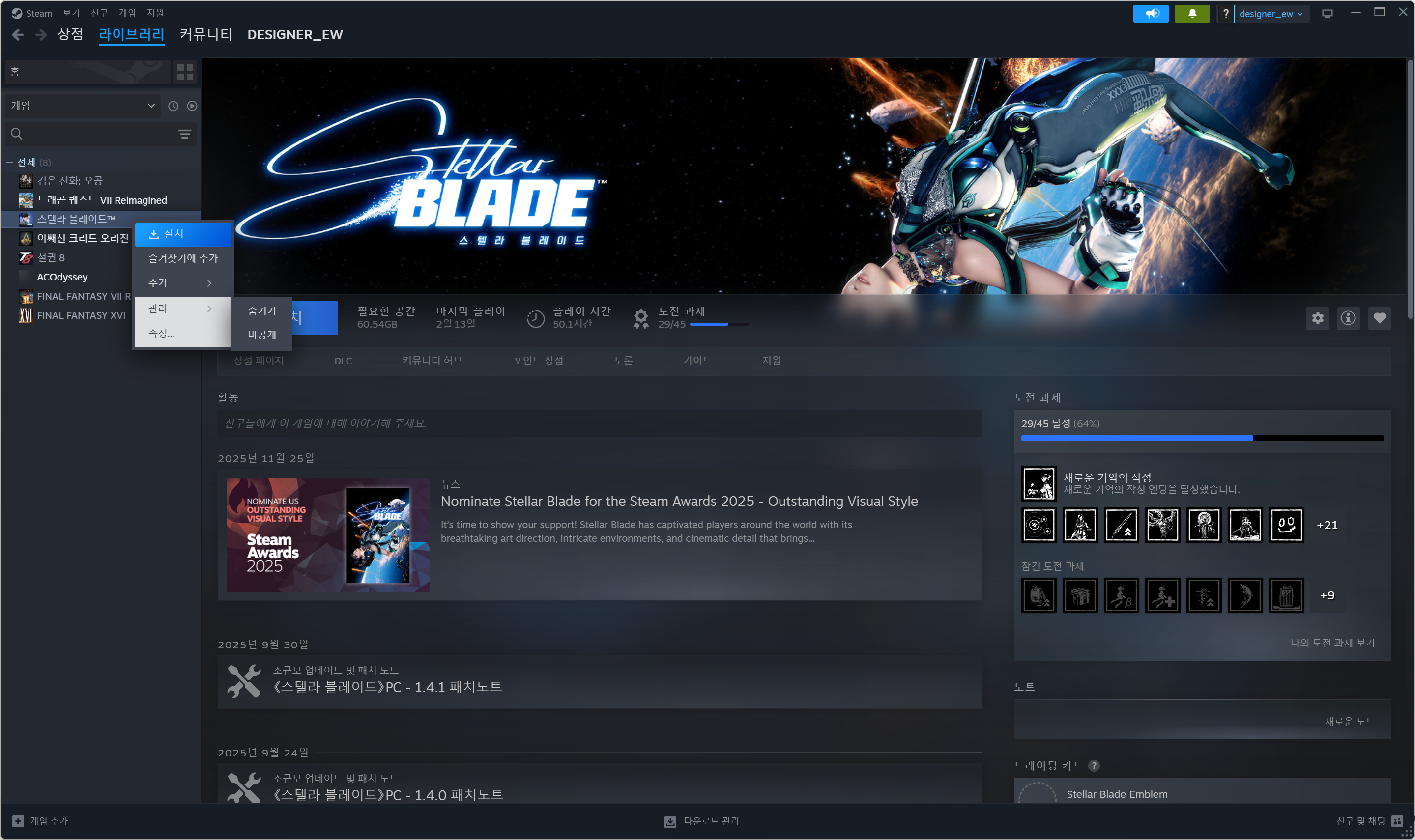Open 커뮤니티 허브 tab
Screen dimensions: 1415x840
click(432, 361)
